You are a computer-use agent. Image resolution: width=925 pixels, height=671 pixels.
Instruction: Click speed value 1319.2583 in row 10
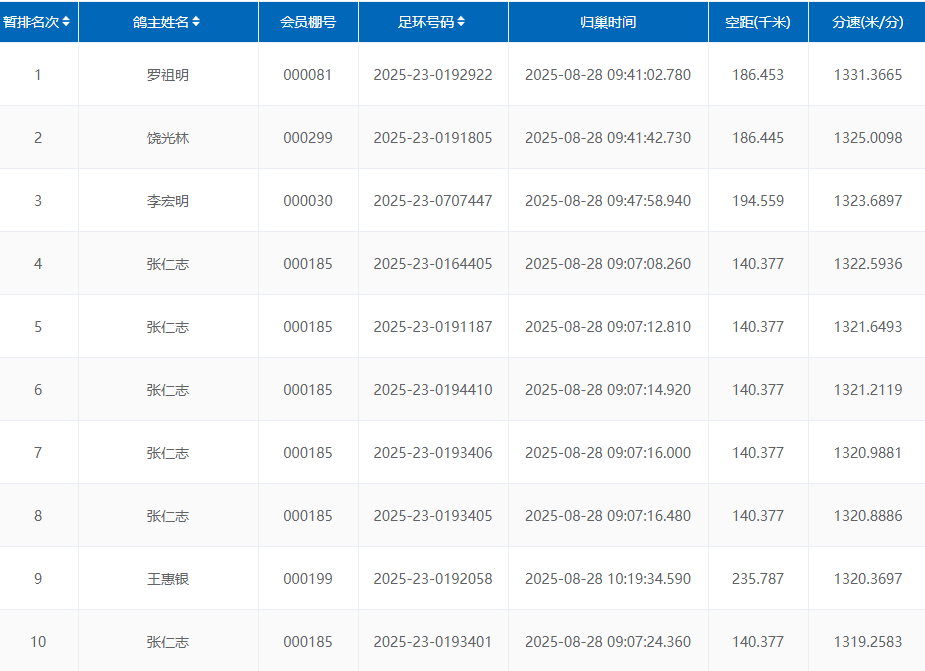(x=867, y=642)
